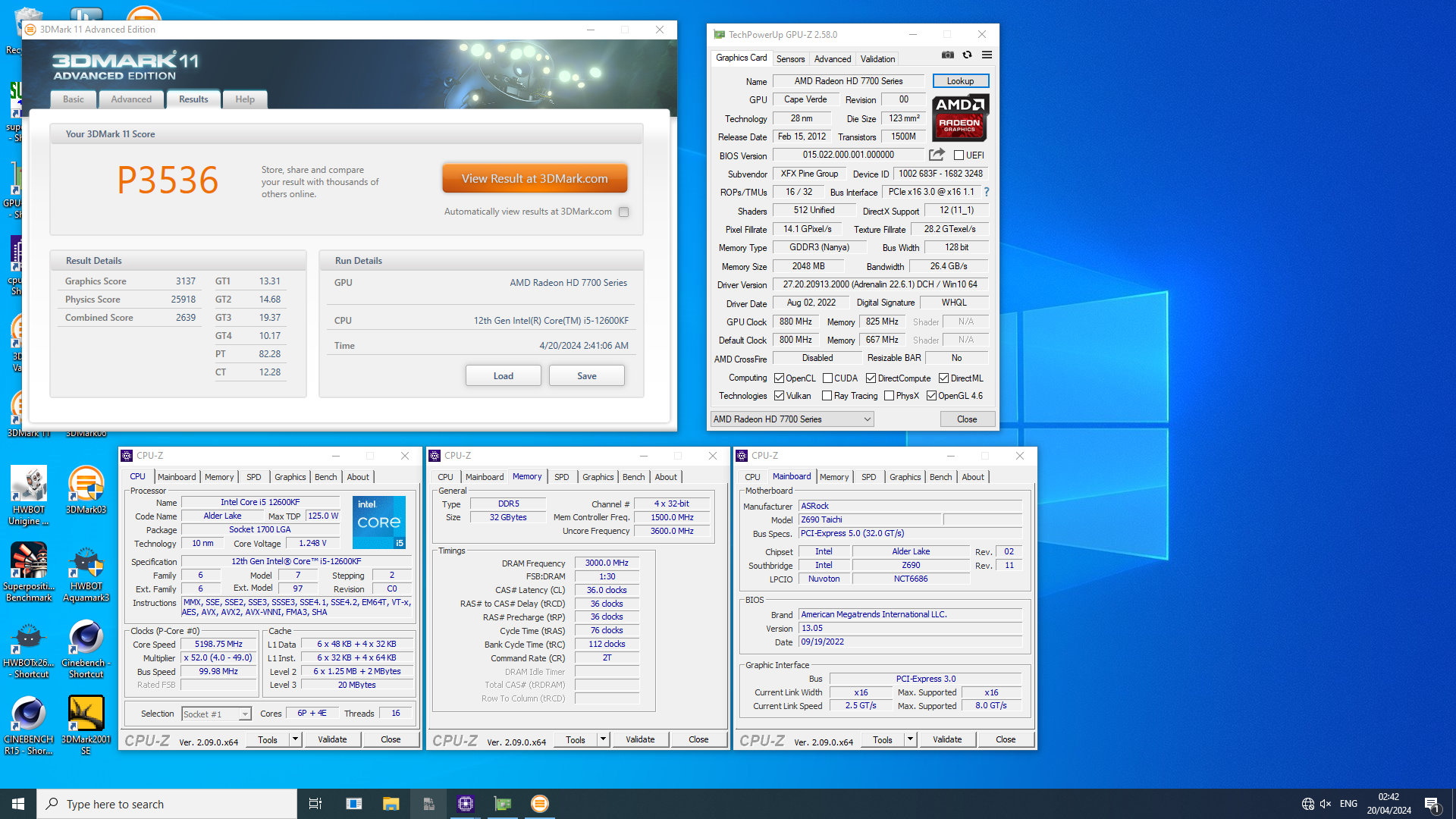The height and width of the screenshot is (819, 1456).
Task: Toggle the DirectML checkbox
Action: [943, 378]
